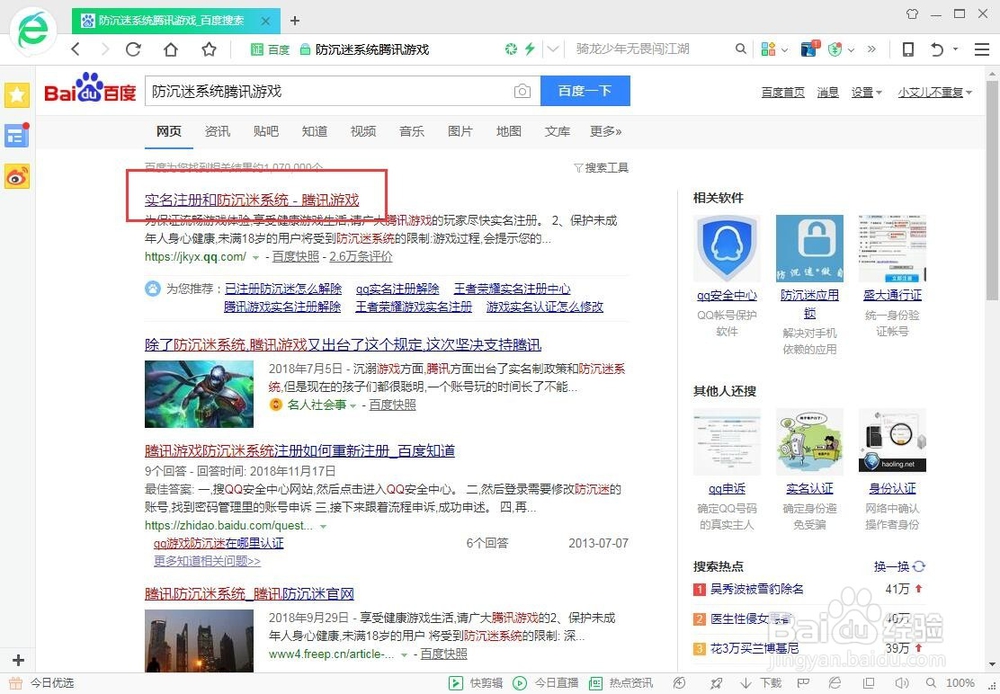This screenshot has width=1000, height=694.
Task: Click the green shield security icon
Action: pyautogui.click(x=835, y=49)
